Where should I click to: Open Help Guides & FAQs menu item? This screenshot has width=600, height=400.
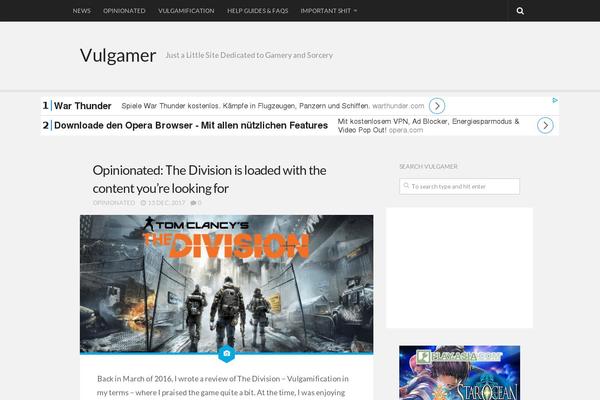[258, 11]
